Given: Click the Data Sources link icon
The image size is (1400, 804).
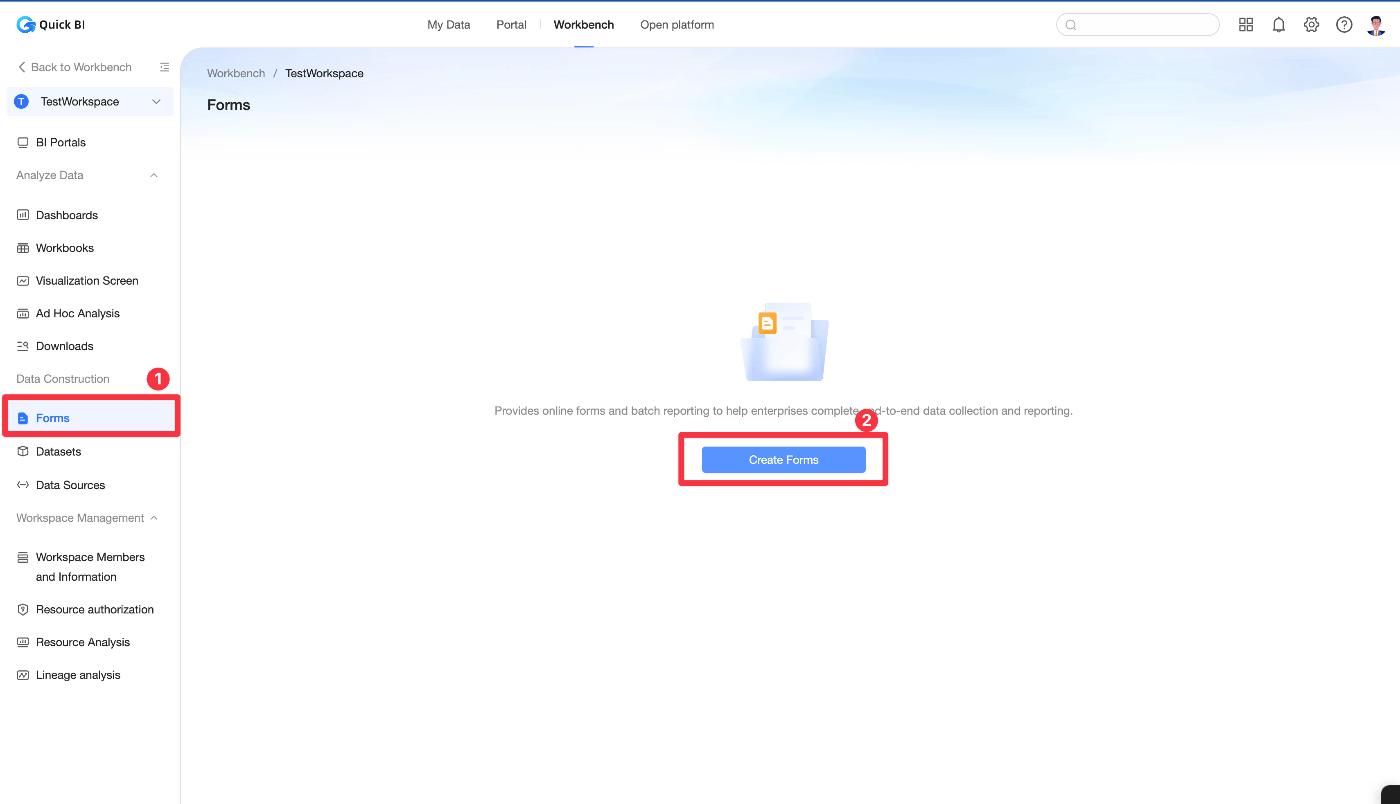Looking at the screenshot, I should pos(23,485).
